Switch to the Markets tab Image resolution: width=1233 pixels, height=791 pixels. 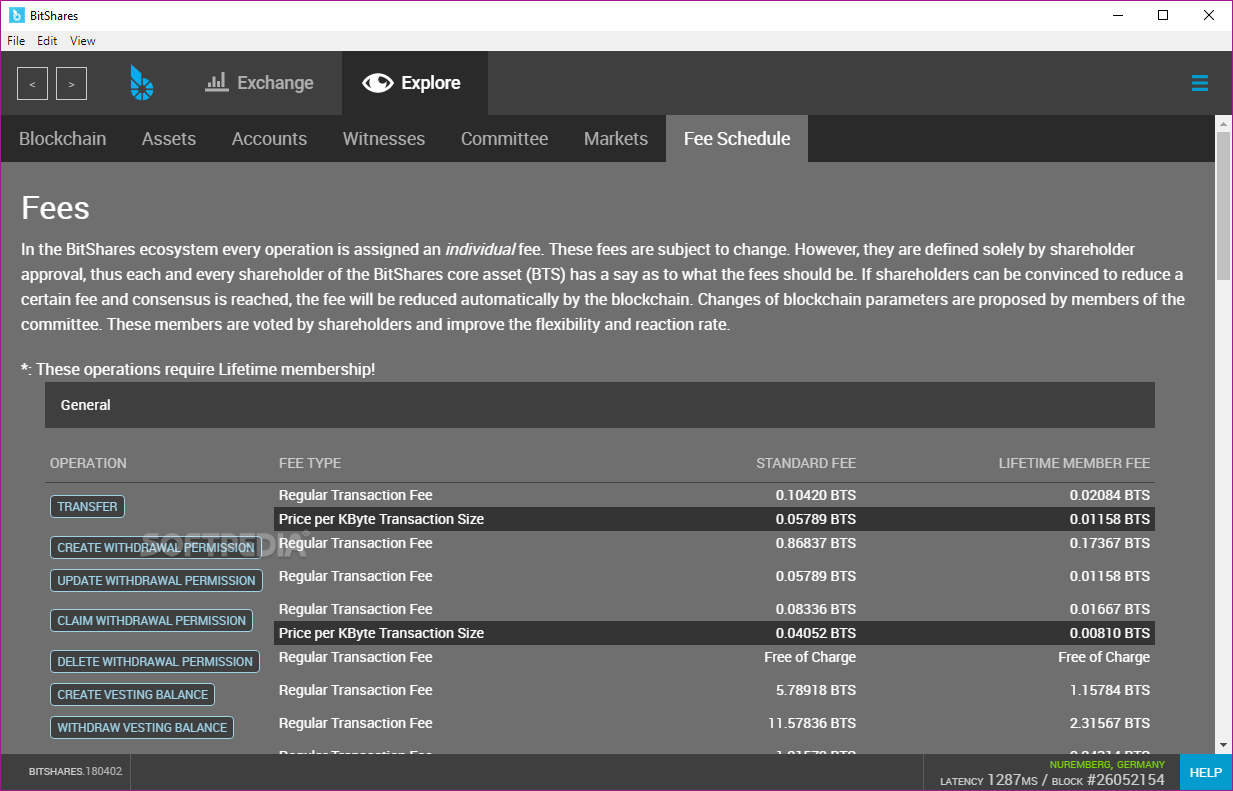[x=616, y=139]
